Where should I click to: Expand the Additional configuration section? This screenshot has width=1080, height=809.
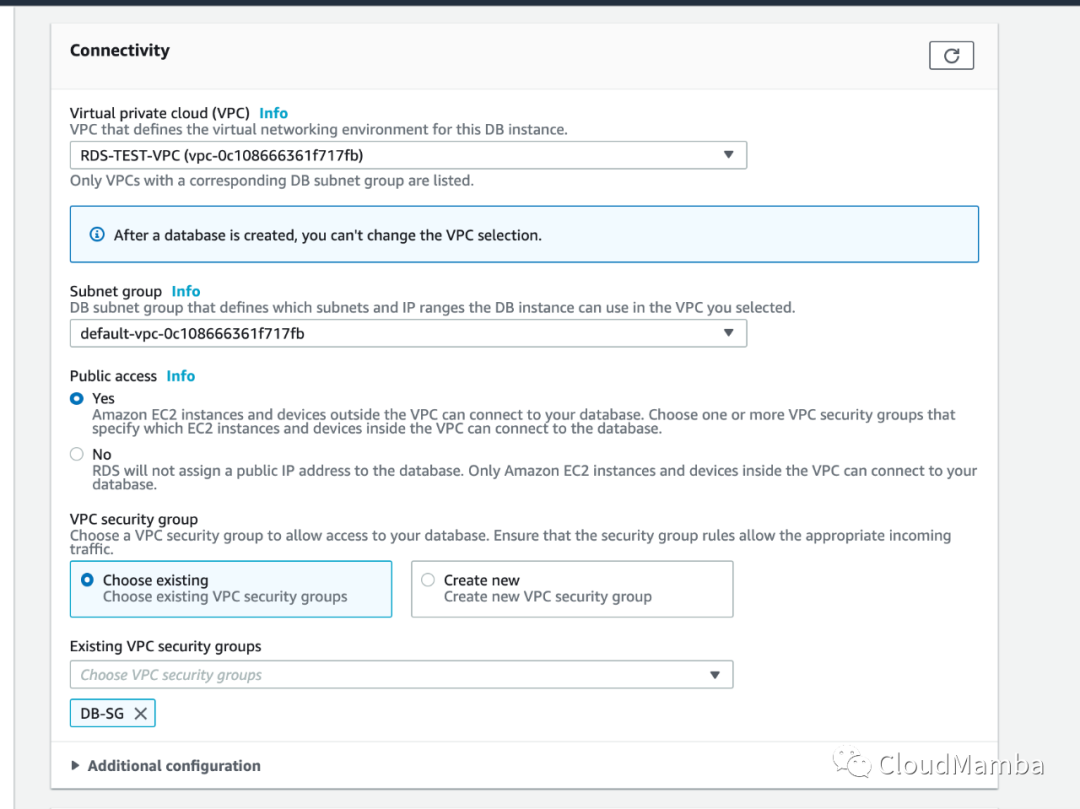[x=173, y=766]
